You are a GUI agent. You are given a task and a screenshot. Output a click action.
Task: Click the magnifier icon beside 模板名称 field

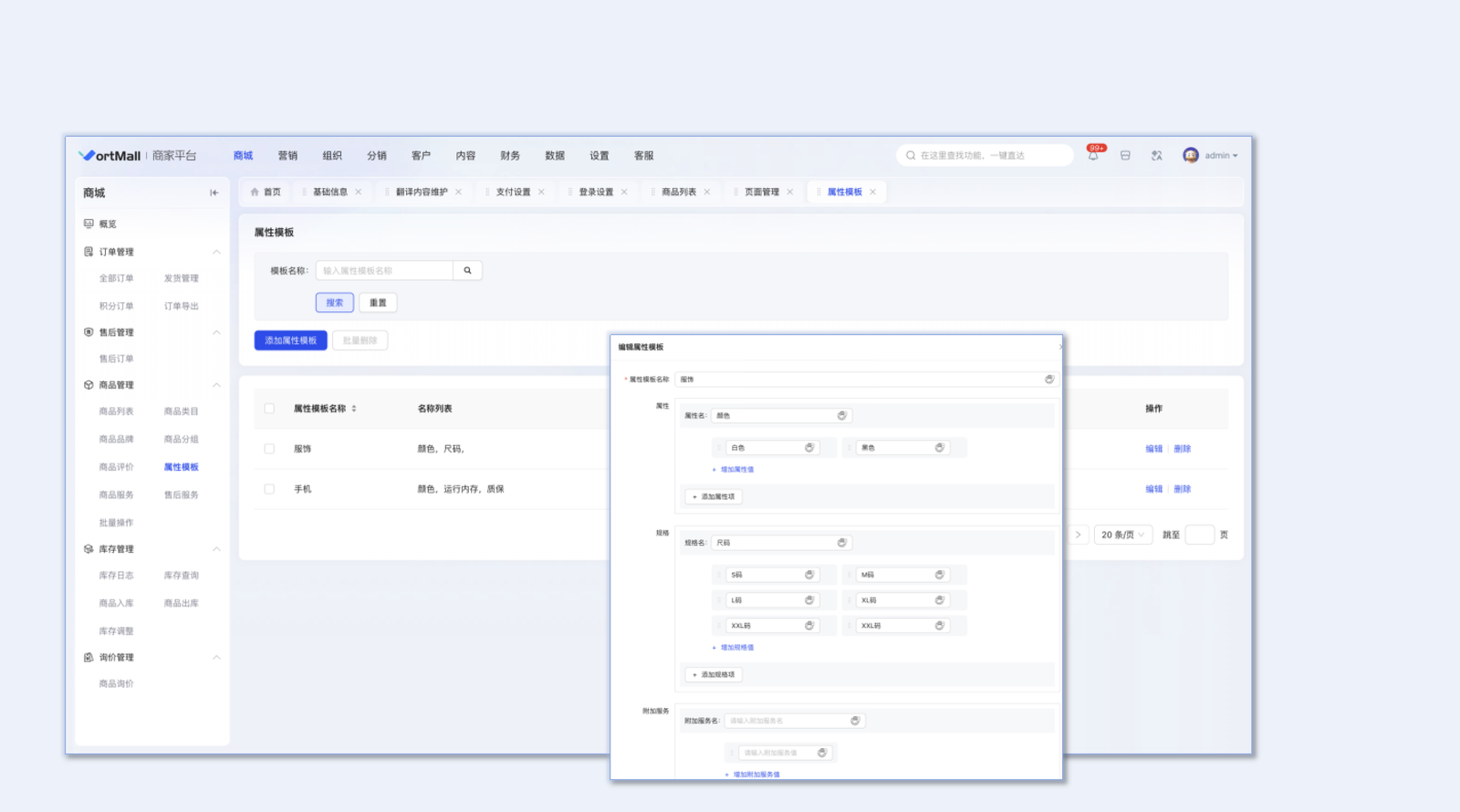click(x=467, y=271)
